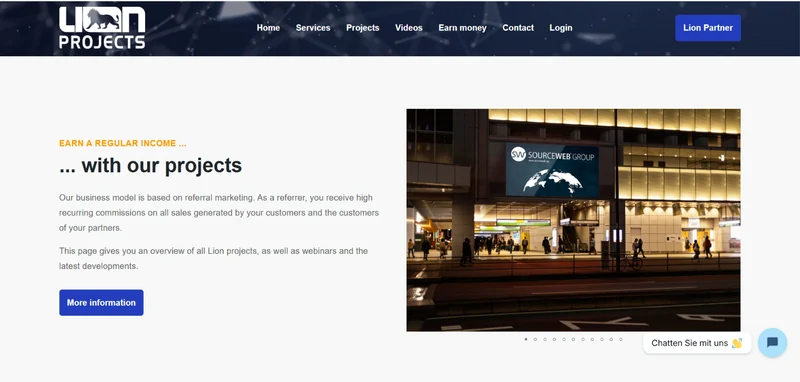Navigate to the Videos section

pos(409,28)
